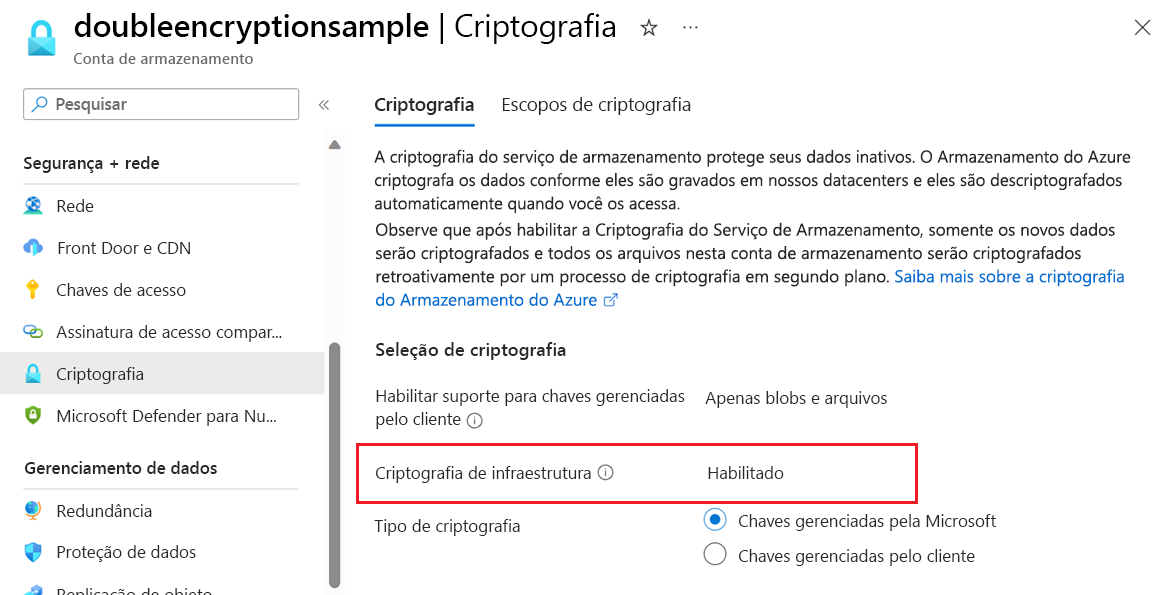Click the star to favorite this page
Image resolution: width=1167 pixels, height=595 pixels.
tap(649, 29)
